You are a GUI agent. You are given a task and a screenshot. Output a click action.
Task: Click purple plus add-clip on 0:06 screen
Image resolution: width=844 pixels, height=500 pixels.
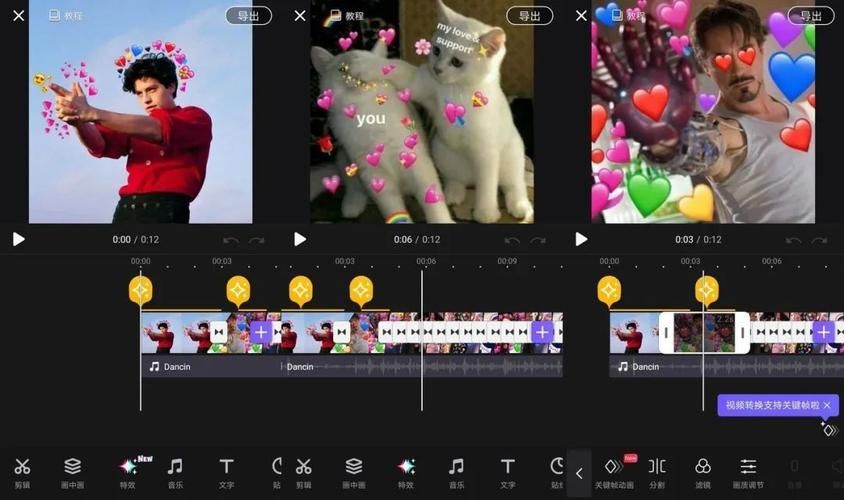(x=542, y=333)
